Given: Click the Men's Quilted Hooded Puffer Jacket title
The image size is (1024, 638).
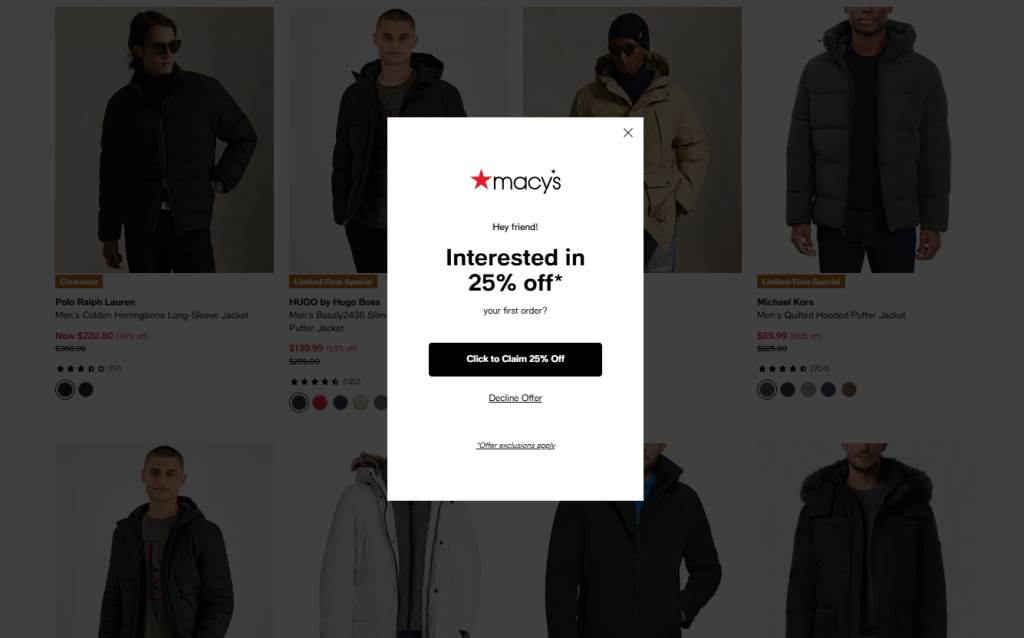Looking at the screenshot, I should pyautogui.click(x=831, y=315).
